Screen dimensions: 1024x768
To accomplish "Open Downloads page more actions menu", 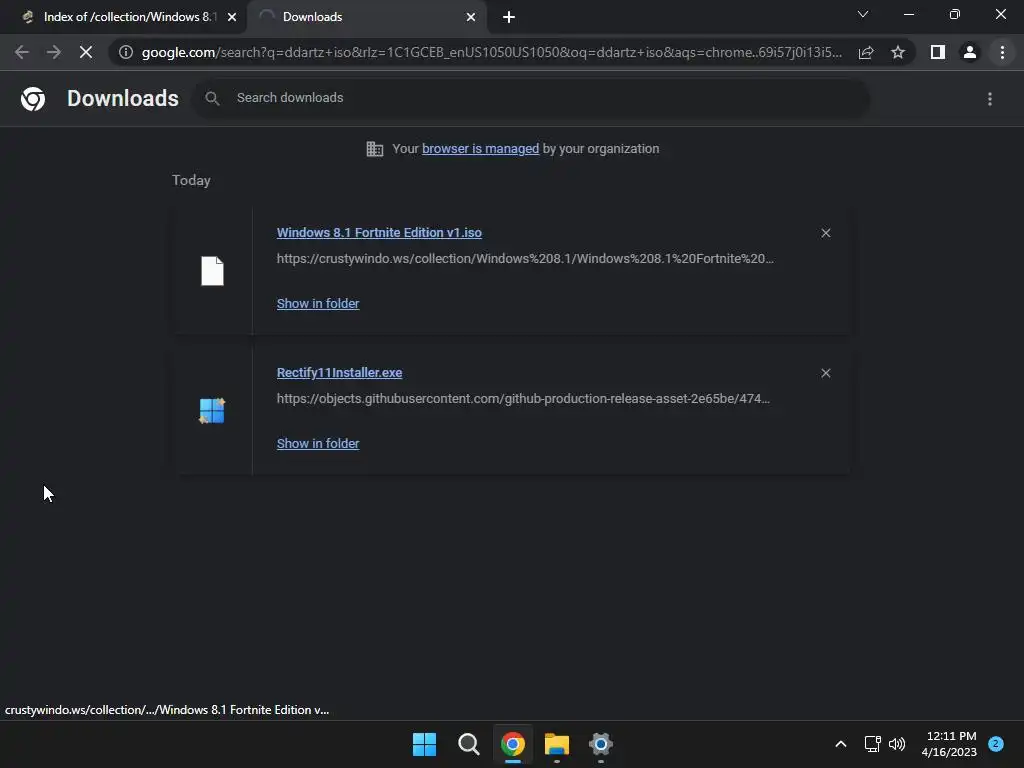I will coord(990,99).
